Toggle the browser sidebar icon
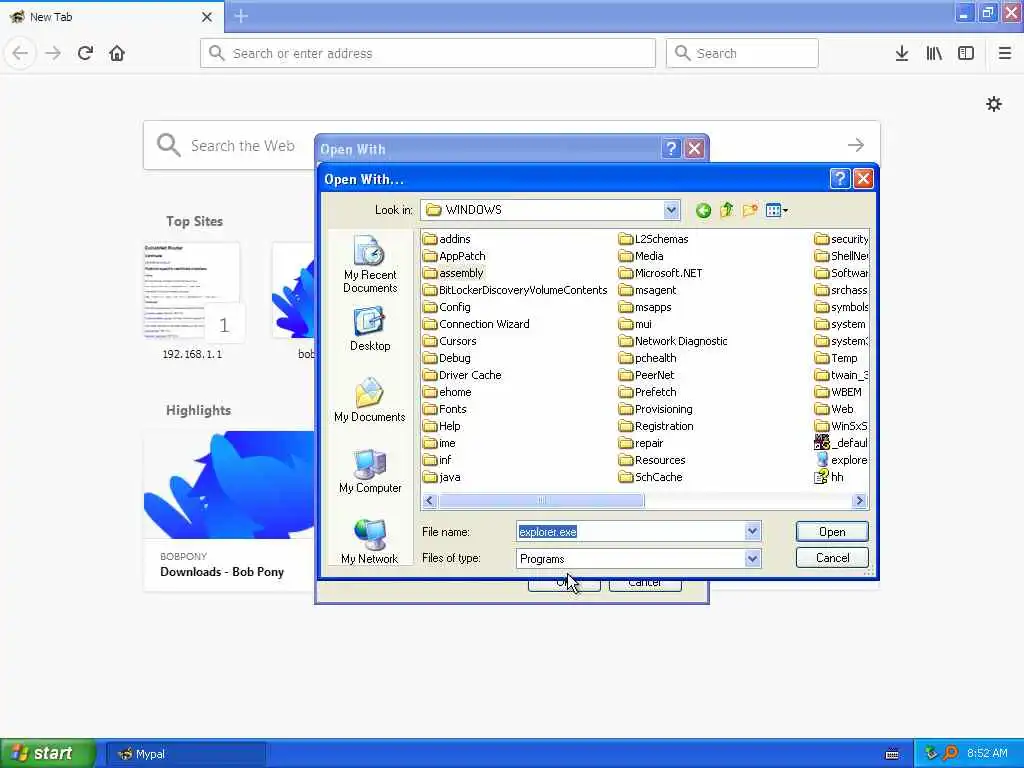Viewport: 1024px width, 768px height. pos(966,53)
